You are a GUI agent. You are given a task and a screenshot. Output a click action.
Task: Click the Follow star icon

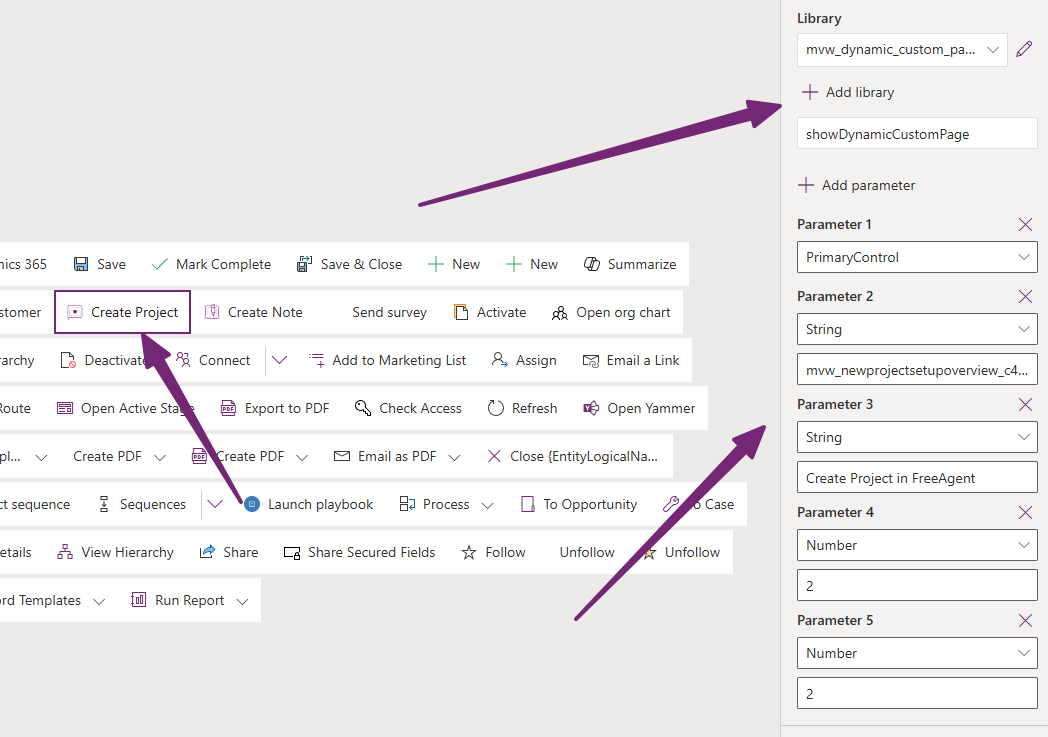click(x=469, y=552)
